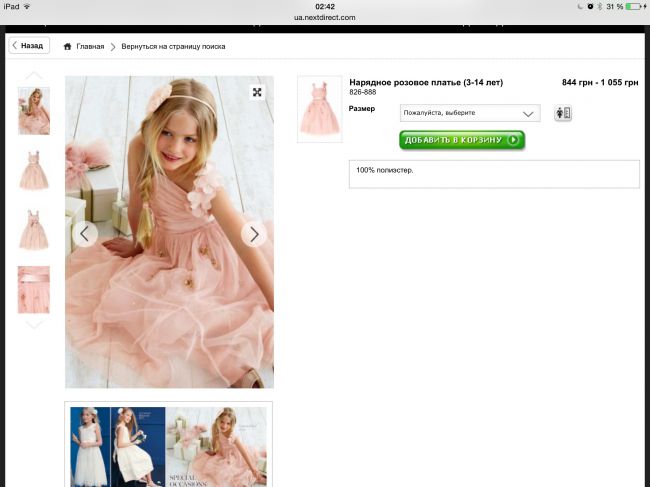Tap the clock showing 02:42
Viewport: 650px width, 487px height.
click(325, 7)
